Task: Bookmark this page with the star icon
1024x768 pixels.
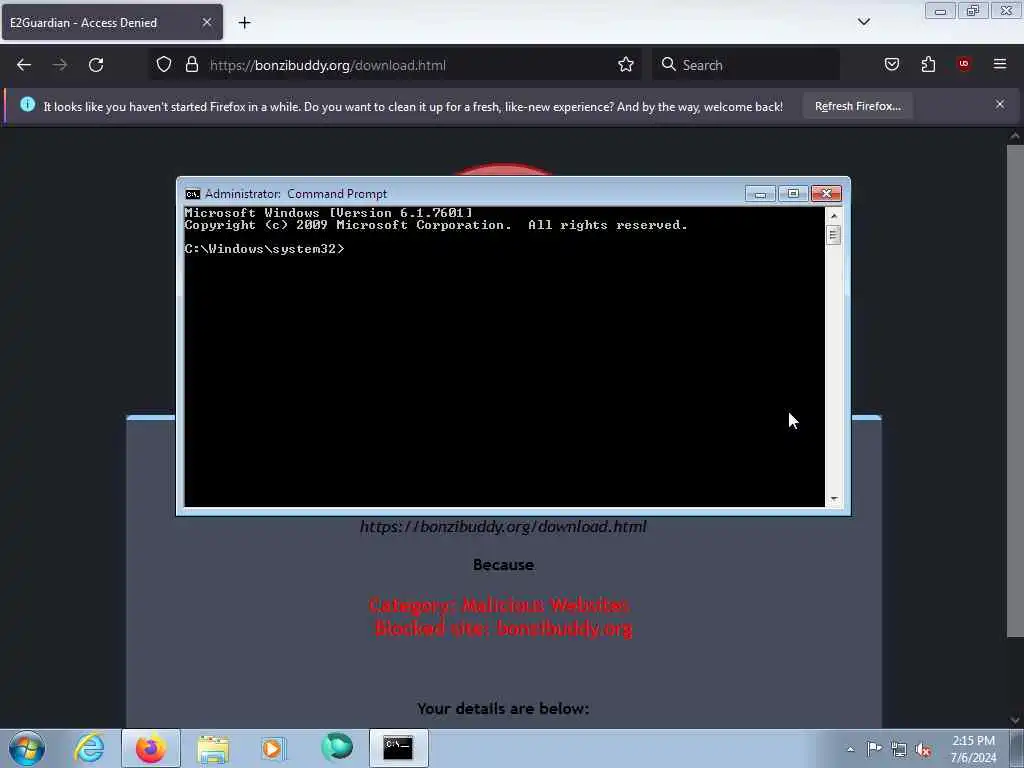Action: [x=626, y=65]
